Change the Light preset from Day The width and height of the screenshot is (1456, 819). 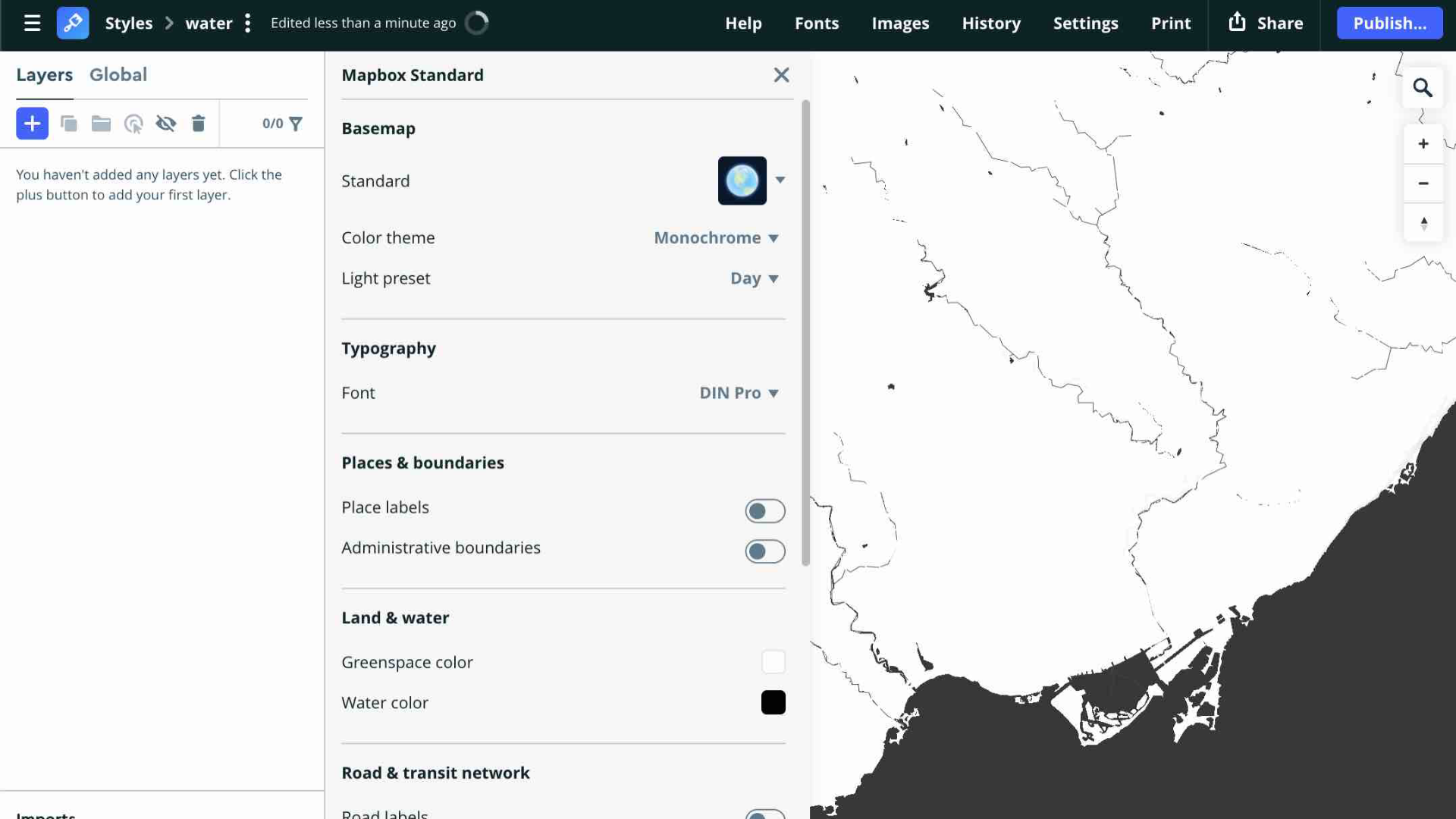tap(754, 278)
